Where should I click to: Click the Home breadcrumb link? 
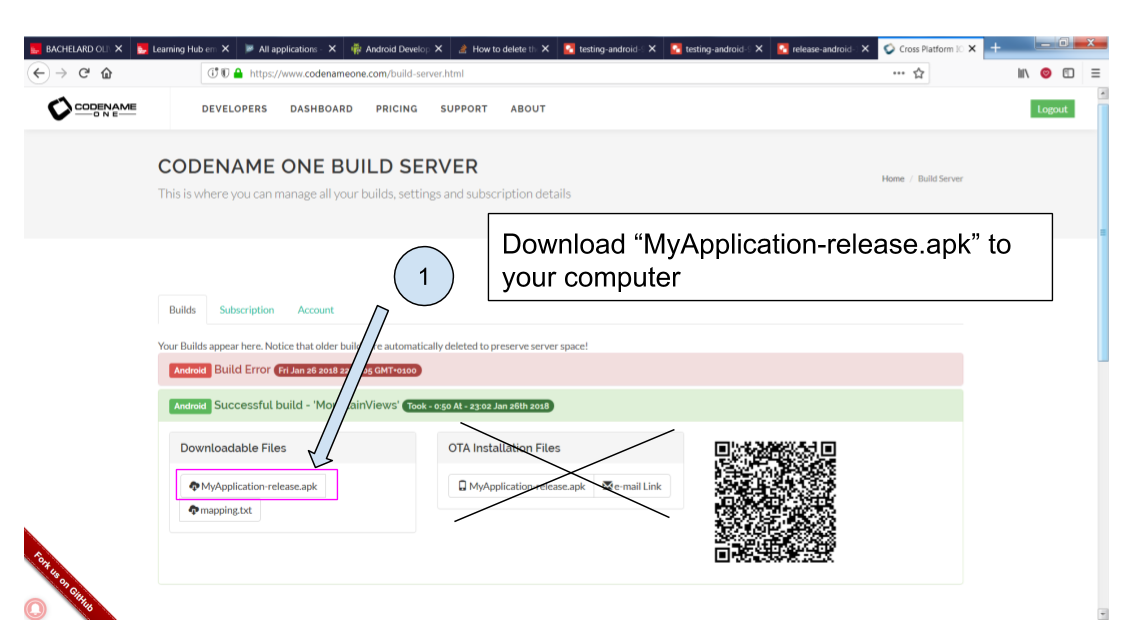coord(893,178)
